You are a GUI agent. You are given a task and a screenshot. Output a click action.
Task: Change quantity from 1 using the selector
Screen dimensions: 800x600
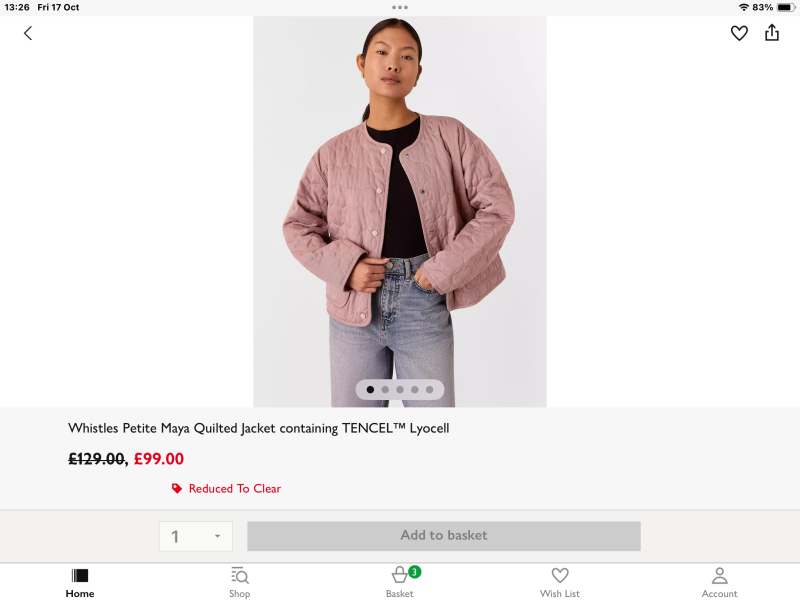tap(195, 536)
